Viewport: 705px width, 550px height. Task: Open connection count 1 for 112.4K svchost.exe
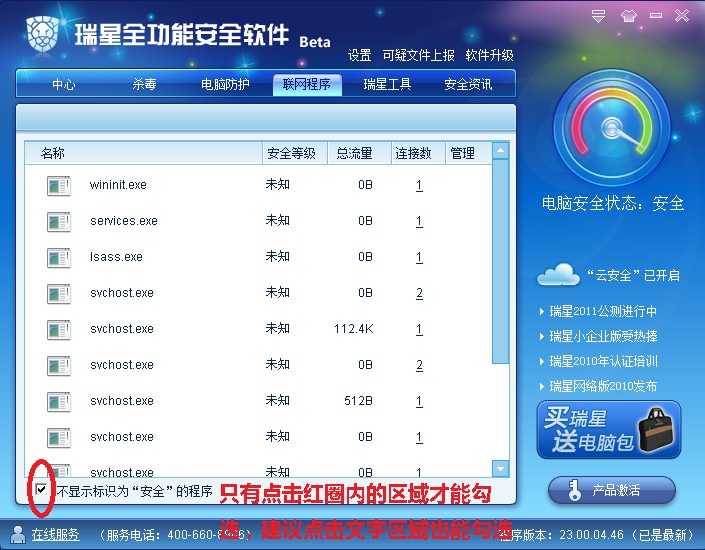419,329
